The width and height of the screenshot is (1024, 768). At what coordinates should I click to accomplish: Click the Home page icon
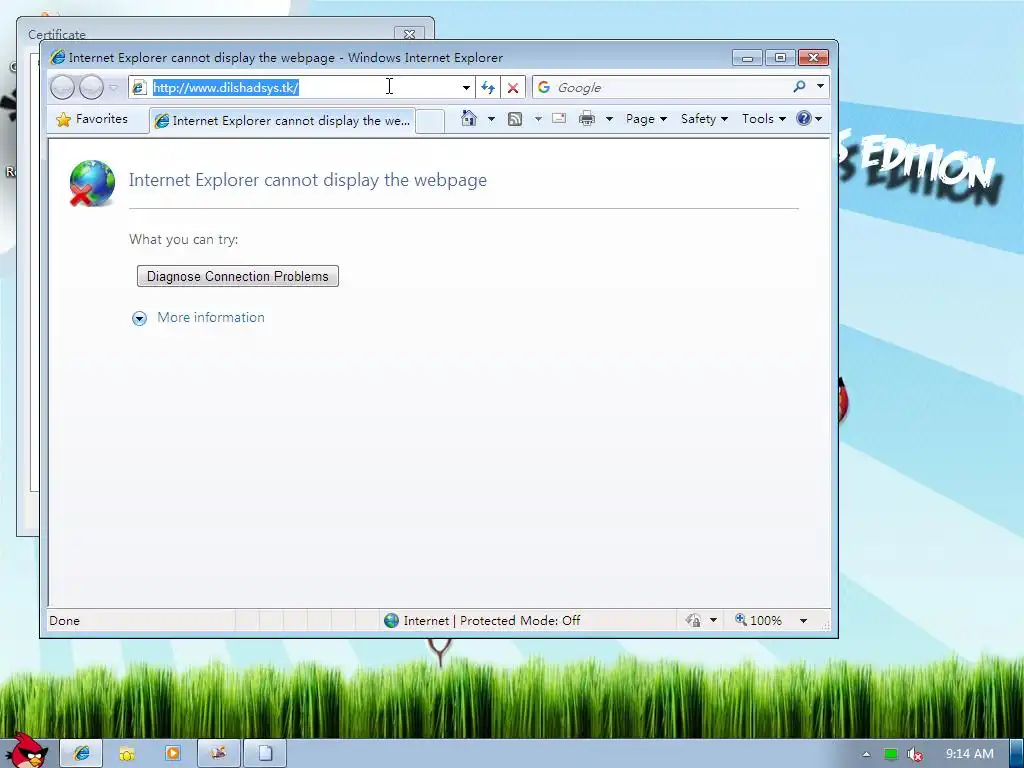pos(469,118)
